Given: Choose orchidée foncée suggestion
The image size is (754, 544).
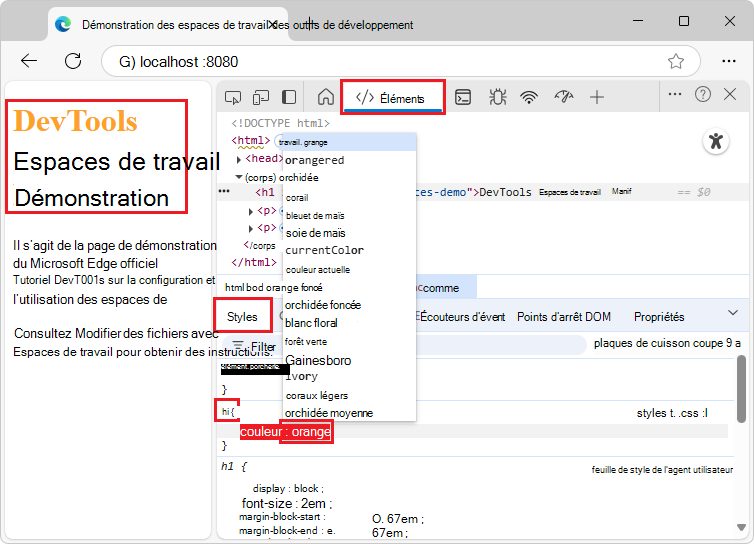Looking at the screenshot, I should (349, 305).
